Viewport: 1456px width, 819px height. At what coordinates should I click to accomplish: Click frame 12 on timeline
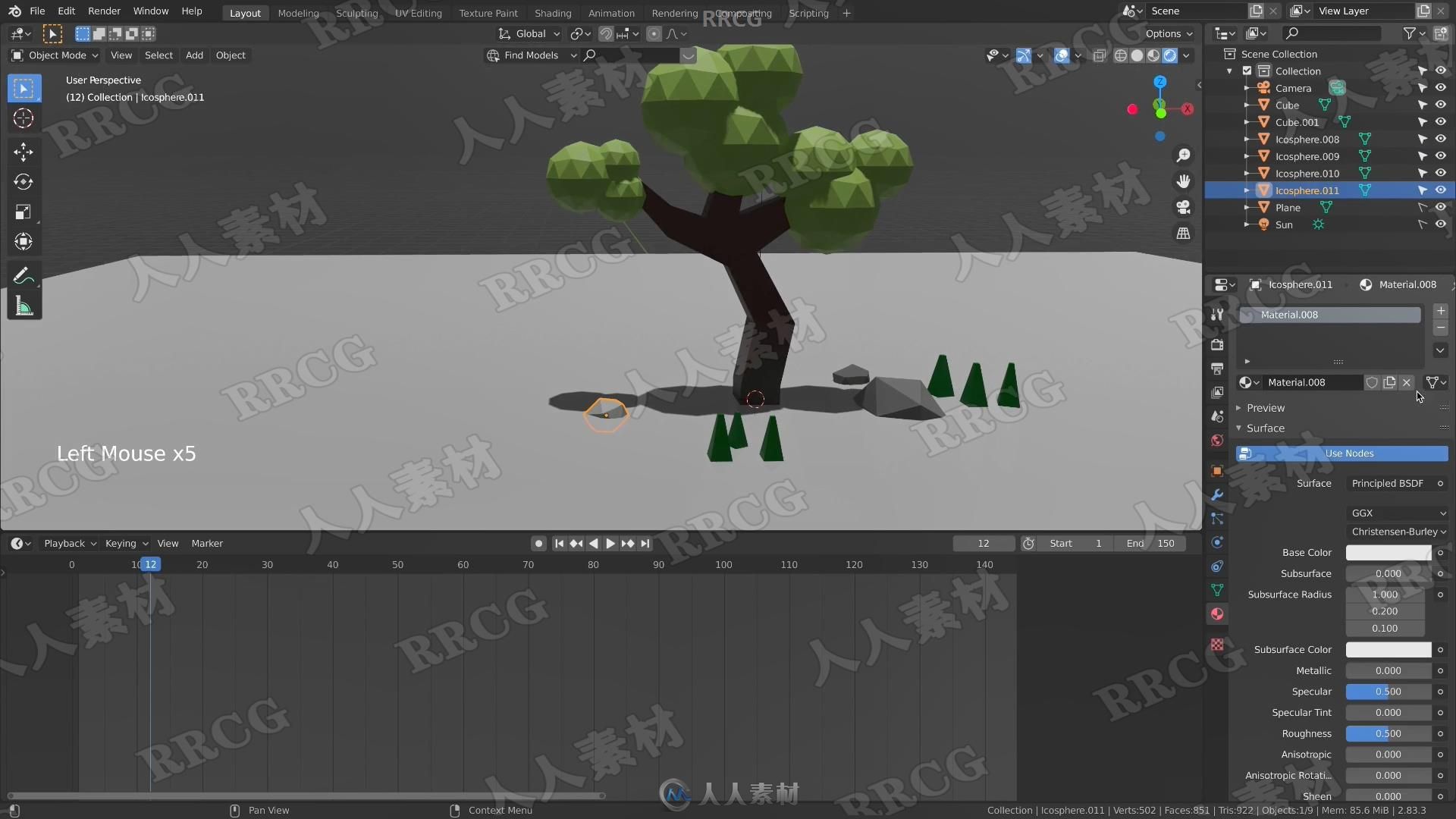(150, 565)
